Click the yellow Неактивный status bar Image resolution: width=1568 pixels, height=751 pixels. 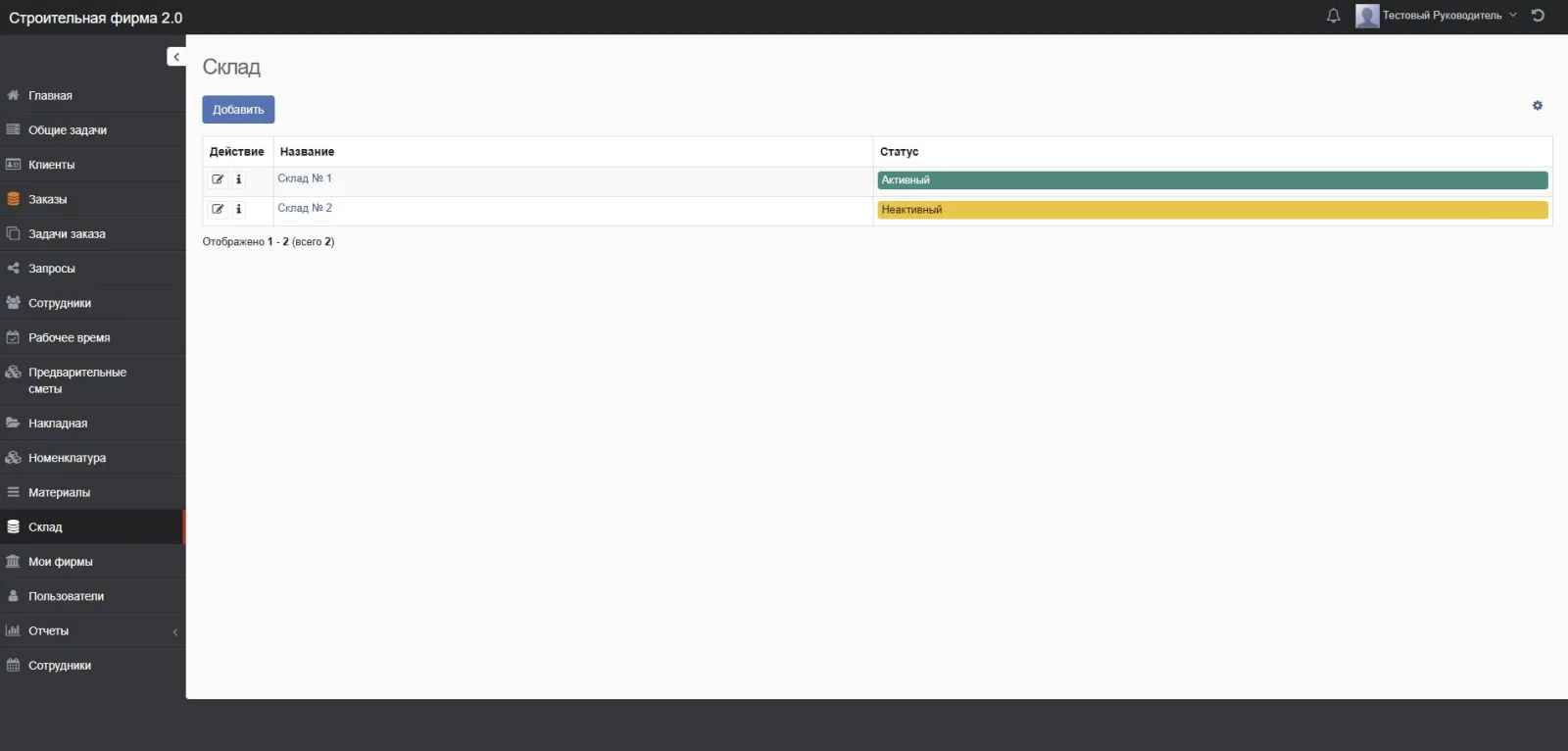click(x=1211, y=210)
